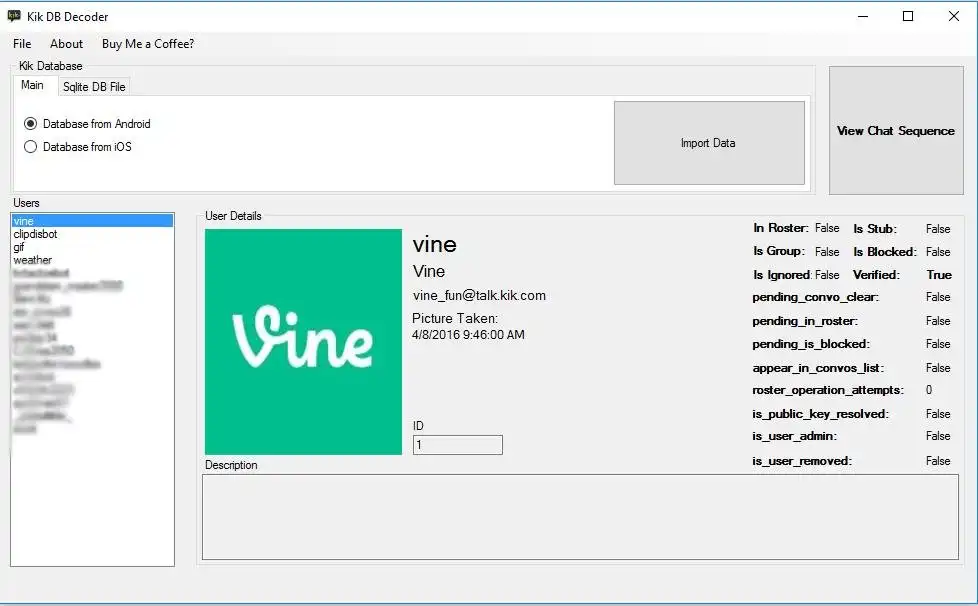The height and width of the screenshot is (606, 978).
Task: Click the roster_operation_attempts label
Action: tap(828, 390)
